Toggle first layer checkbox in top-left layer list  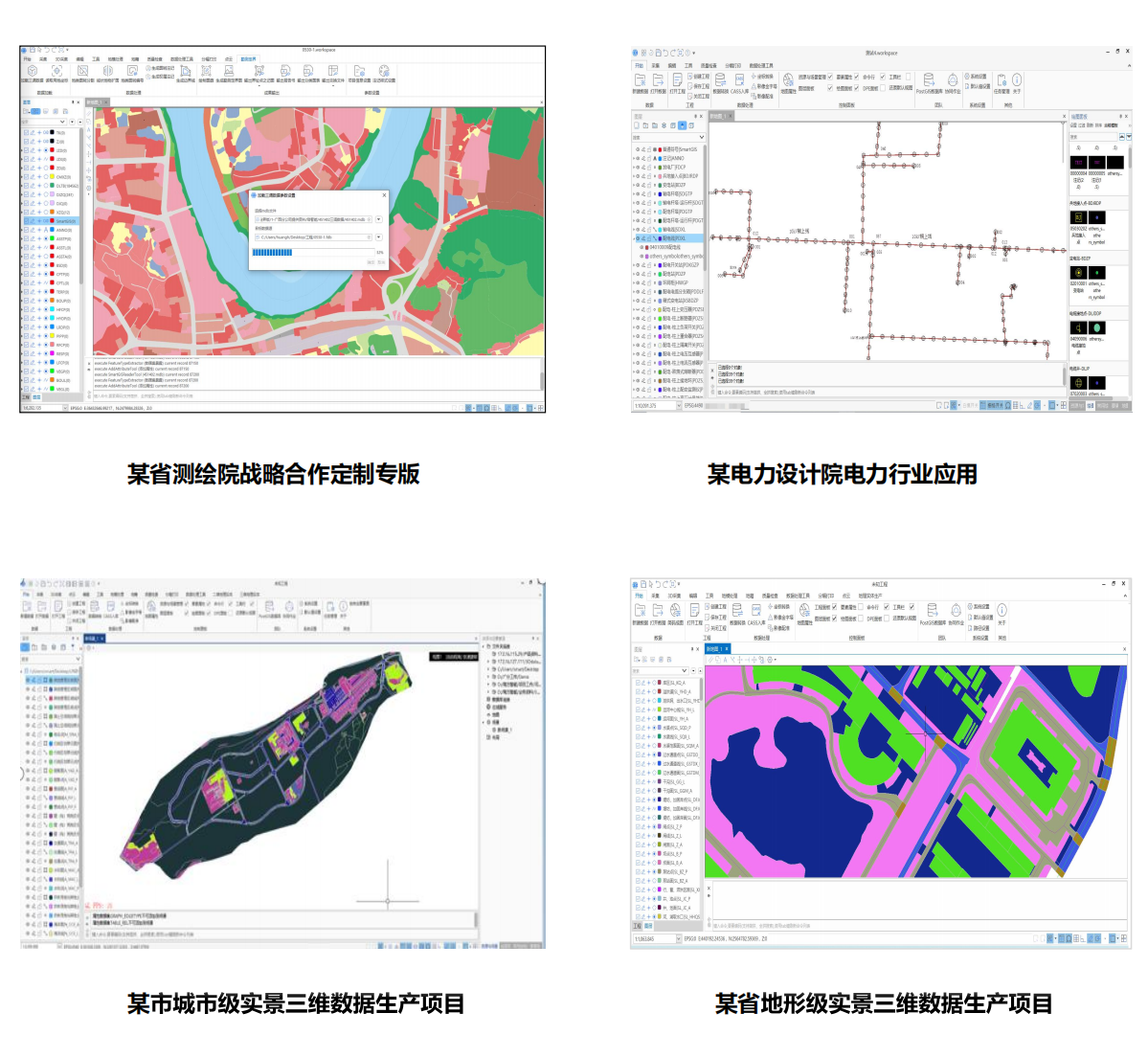[25, 132]
